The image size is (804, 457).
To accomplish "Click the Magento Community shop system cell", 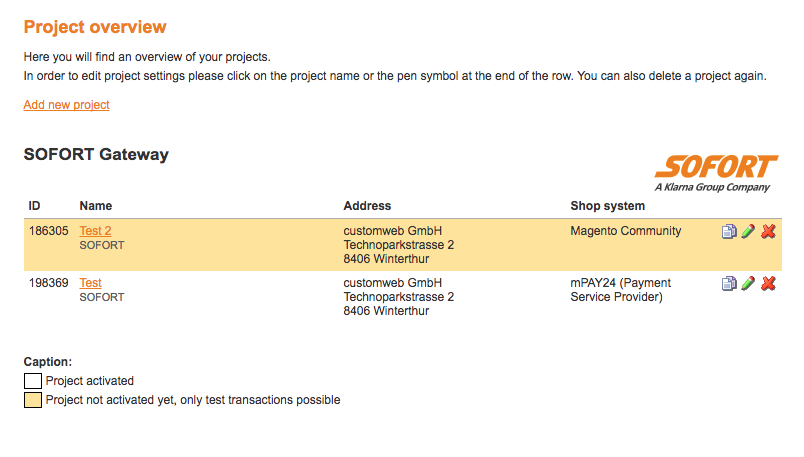I will [625, 231].
